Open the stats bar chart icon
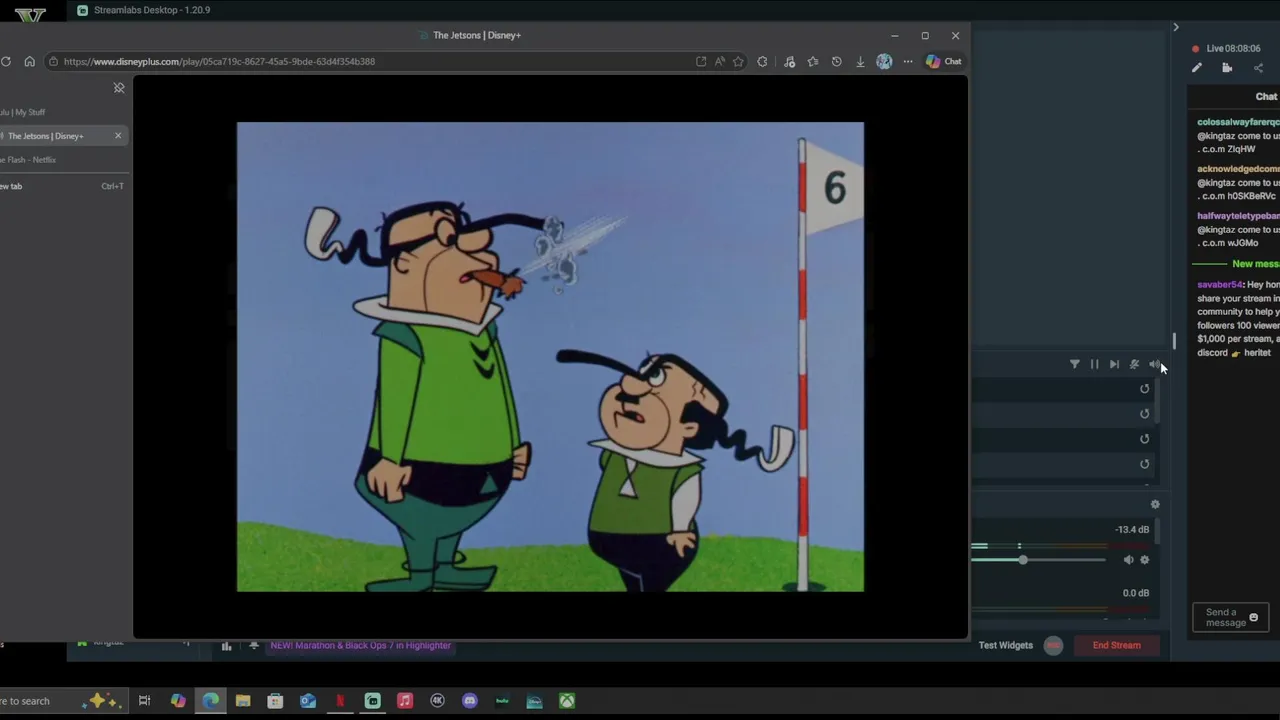 coord(226,646)
